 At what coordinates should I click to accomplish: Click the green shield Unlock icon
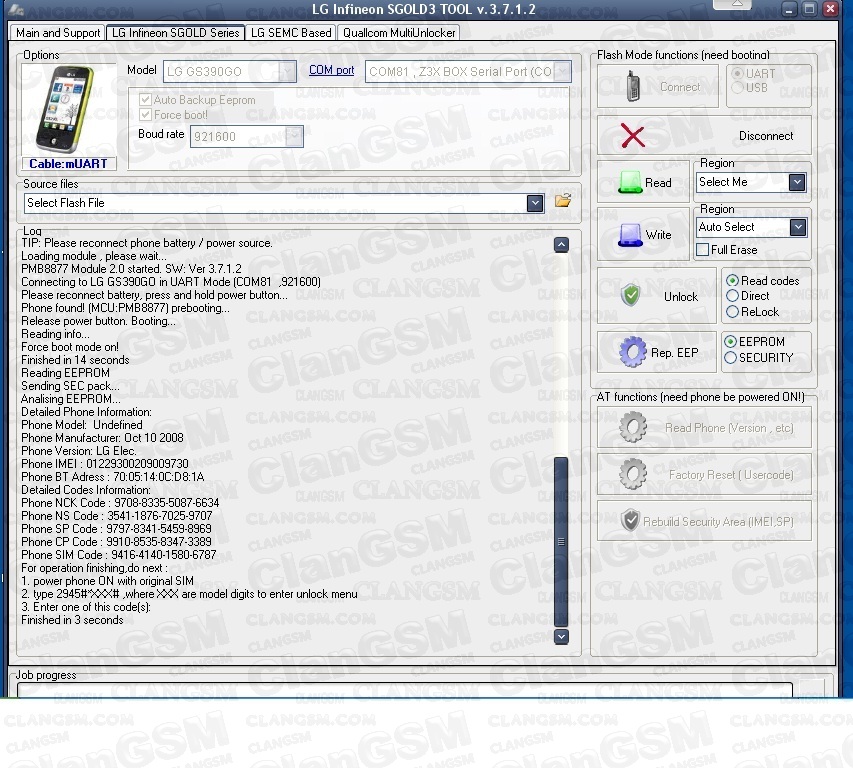631,296
